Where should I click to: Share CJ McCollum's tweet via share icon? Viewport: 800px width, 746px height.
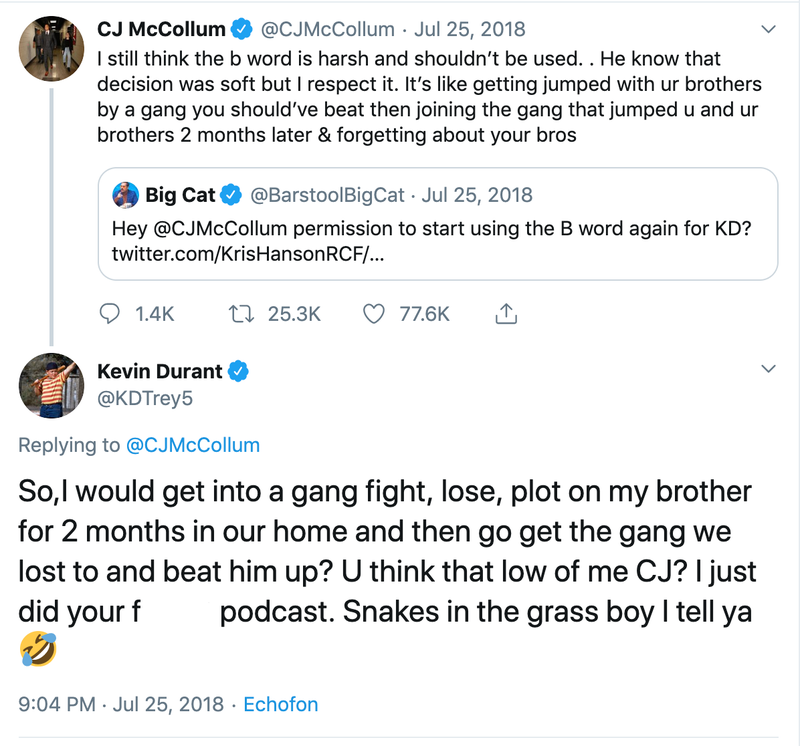(x=506, y=314)
